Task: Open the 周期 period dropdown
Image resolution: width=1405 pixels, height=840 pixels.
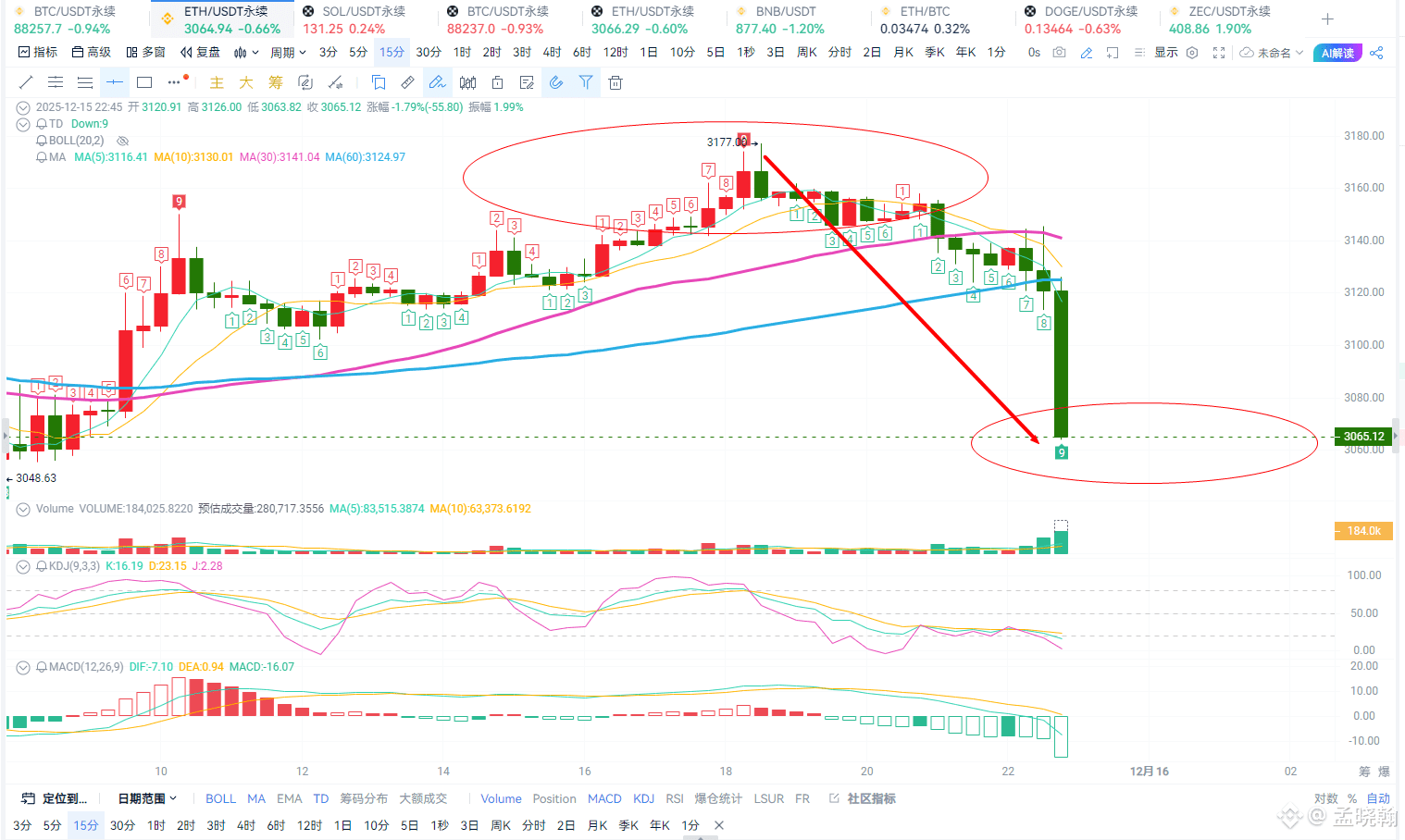Action: coord(288,53)
